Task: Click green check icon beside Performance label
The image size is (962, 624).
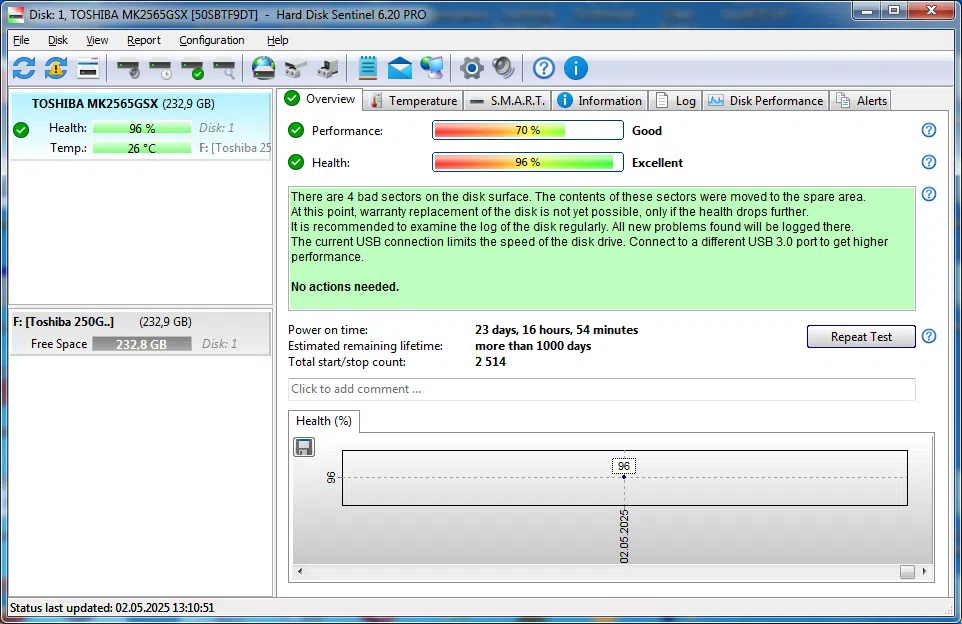Action: 296,130
